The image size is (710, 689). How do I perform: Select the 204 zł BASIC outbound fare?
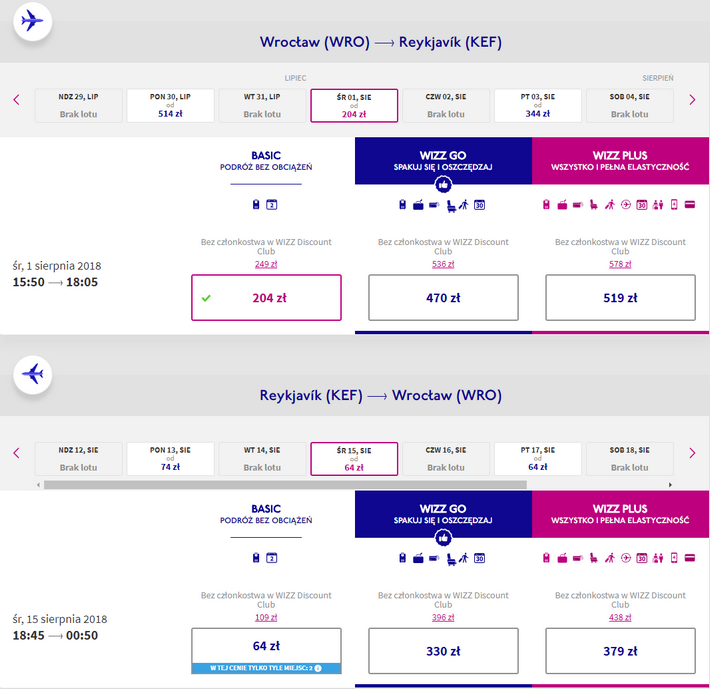pyautogui.click(x=266, y=297)
